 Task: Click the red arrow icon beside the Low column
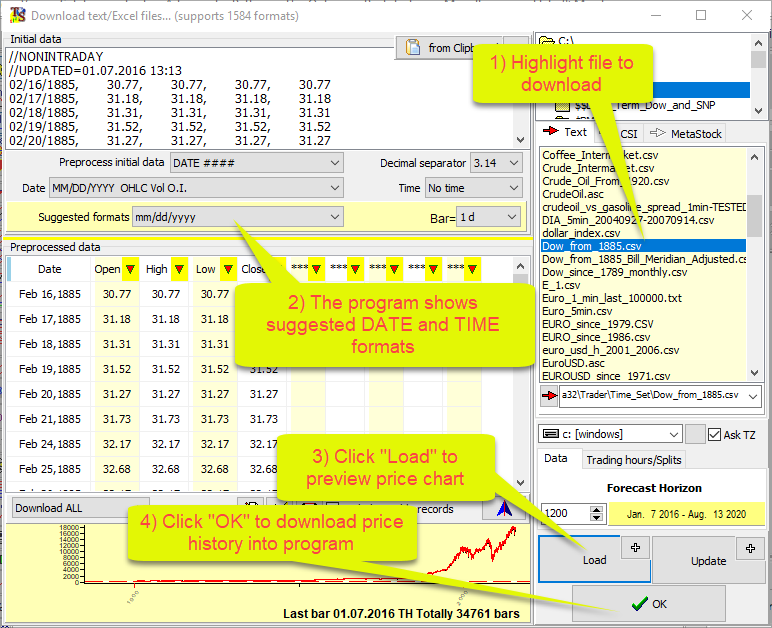coord(227,269)
